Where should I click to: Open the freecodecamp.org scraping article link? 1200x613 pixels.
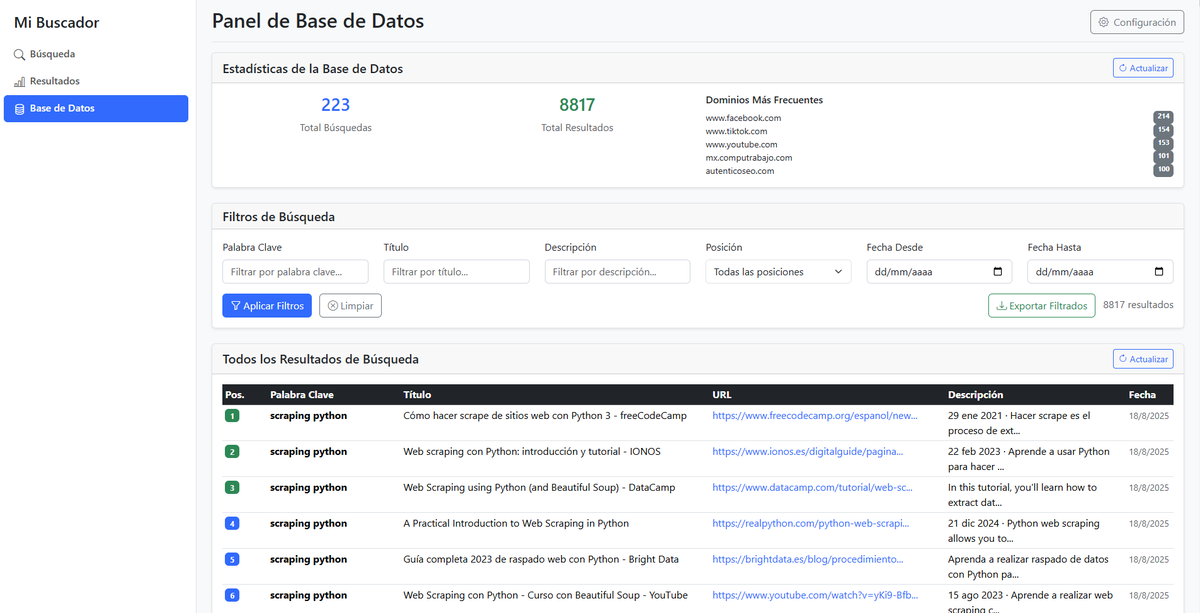point(812,415)
